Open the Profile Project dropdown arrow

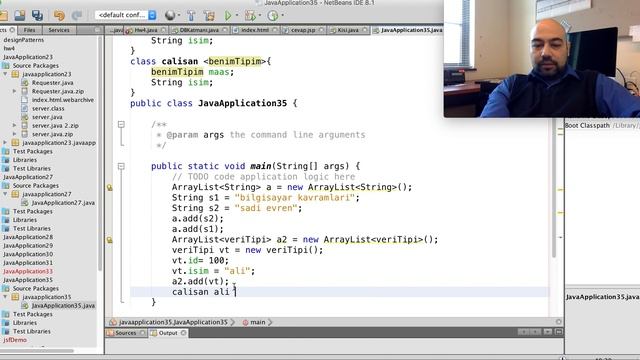[x=282, y=16]
